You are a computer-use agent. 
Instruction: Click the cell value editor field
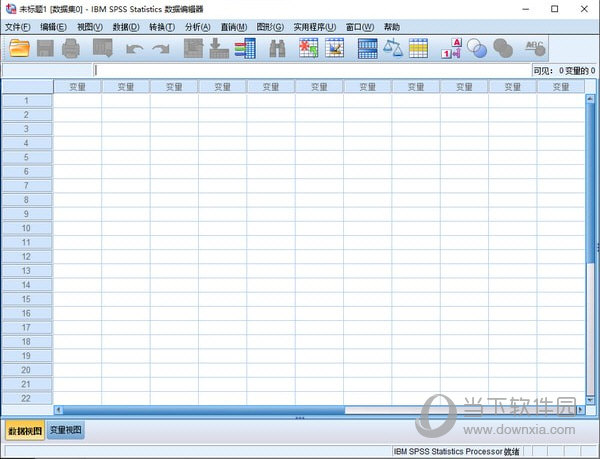click(312, 70)
